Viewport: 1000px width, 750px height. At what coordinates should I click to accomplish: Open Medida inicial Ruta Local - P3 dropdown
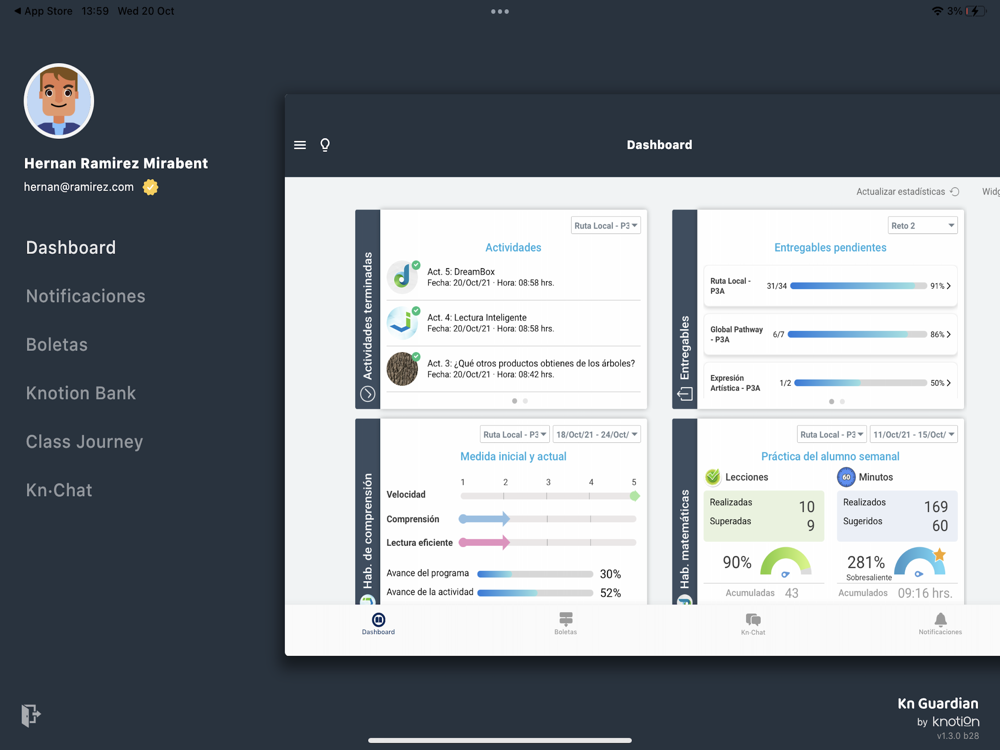tap(514, 434)
